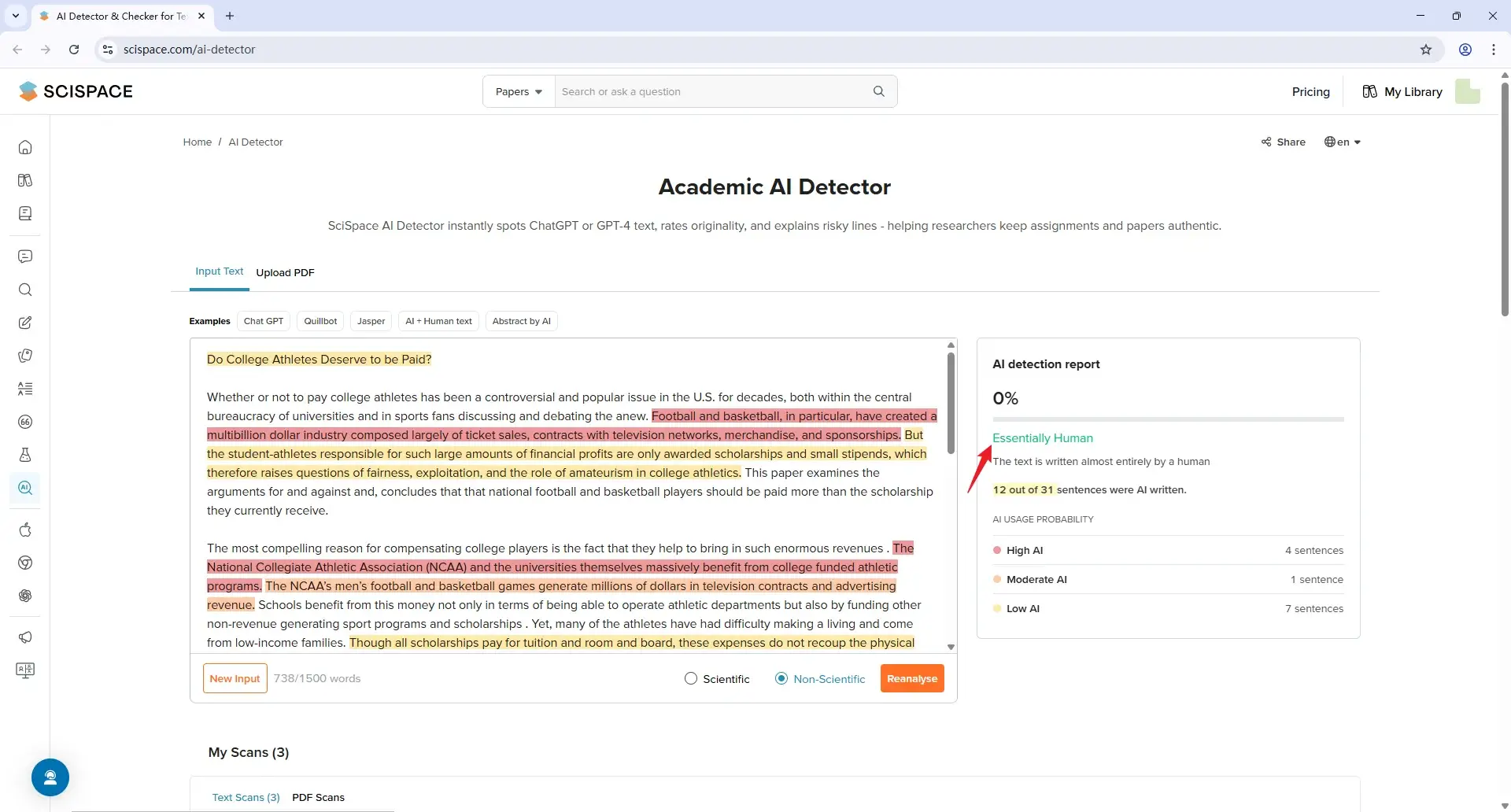Viewport: 1511px width, 812px height.
Task: Open the PDF Scans tab
Action: click(x=319, y=797)
